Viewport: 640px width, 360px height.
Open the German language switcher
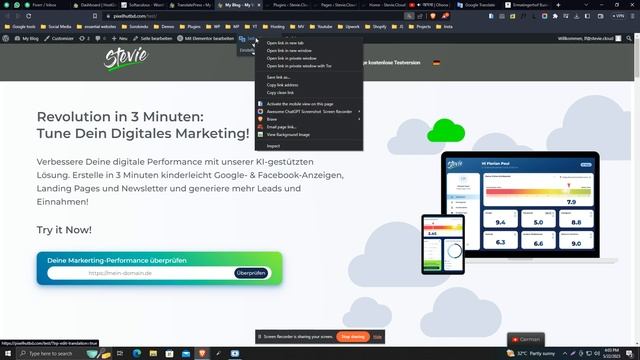(526, 339)
